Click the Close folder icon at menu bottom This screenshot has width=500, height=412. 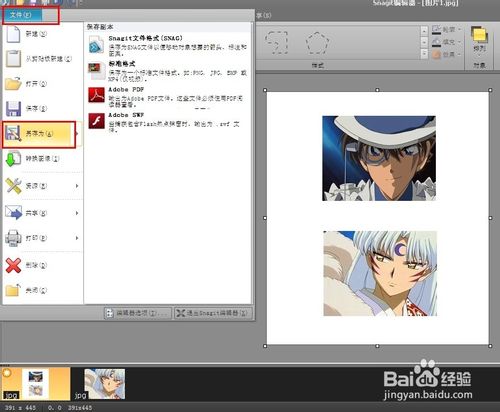(x=13, y=290)
